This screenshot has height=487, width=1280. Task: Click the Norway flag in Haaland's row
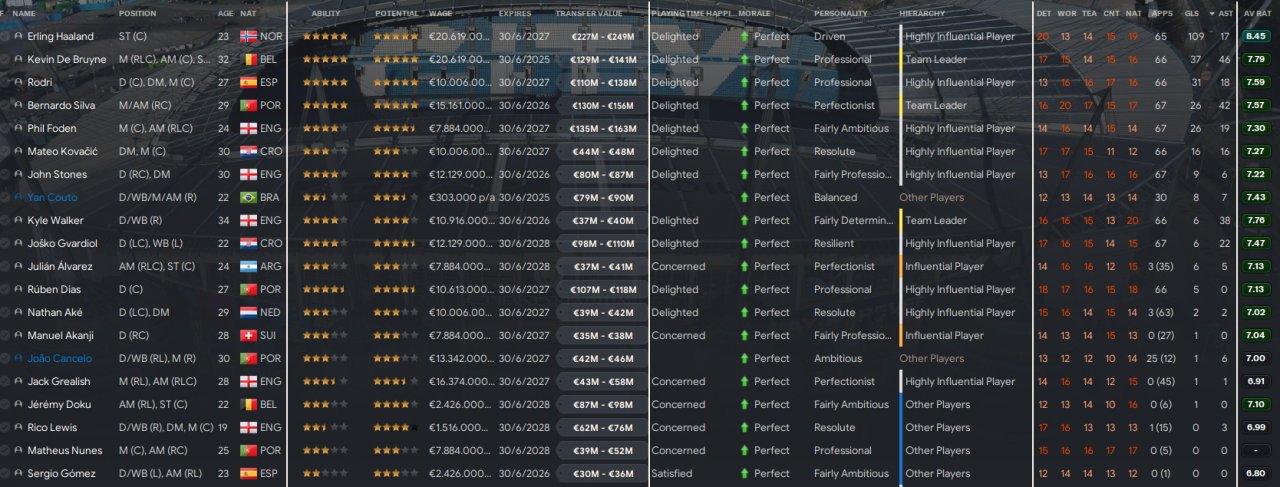[248, 36]
